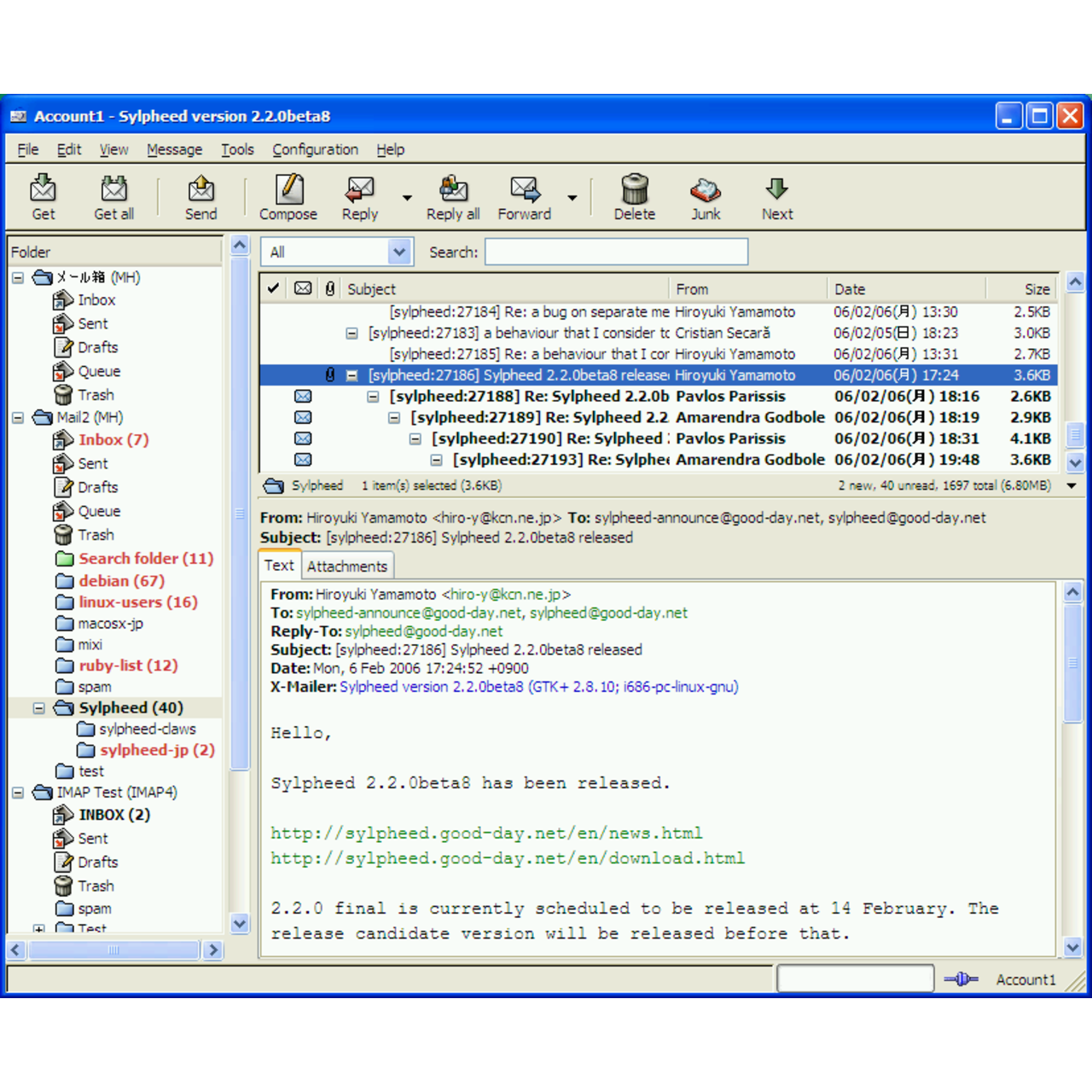Select message 27184 from Hiroyuki Yamamoto
Viewport: 1092px width, 1092px height.
coord(658,312)
